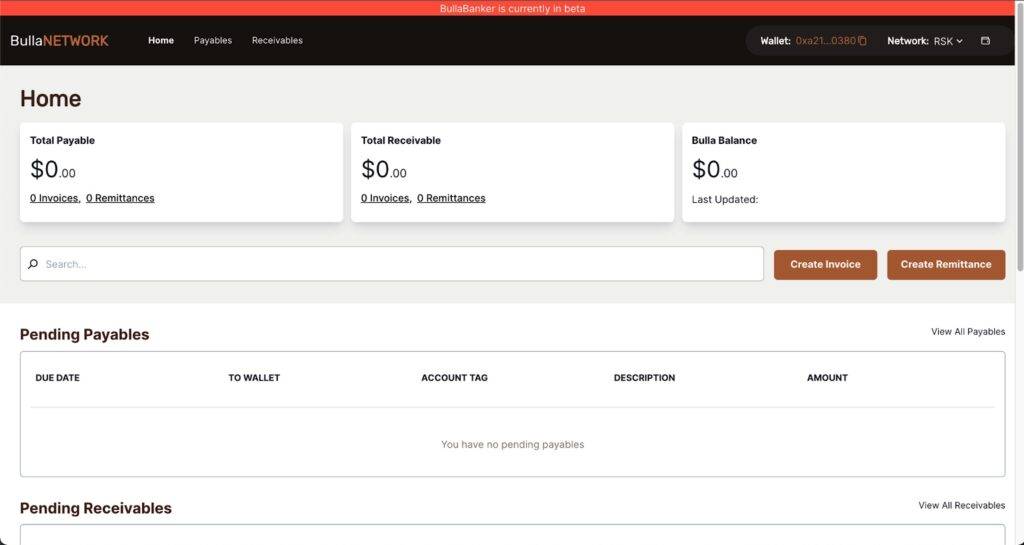Click 0 Remittances under Total Payable

(x=120, y=198)
